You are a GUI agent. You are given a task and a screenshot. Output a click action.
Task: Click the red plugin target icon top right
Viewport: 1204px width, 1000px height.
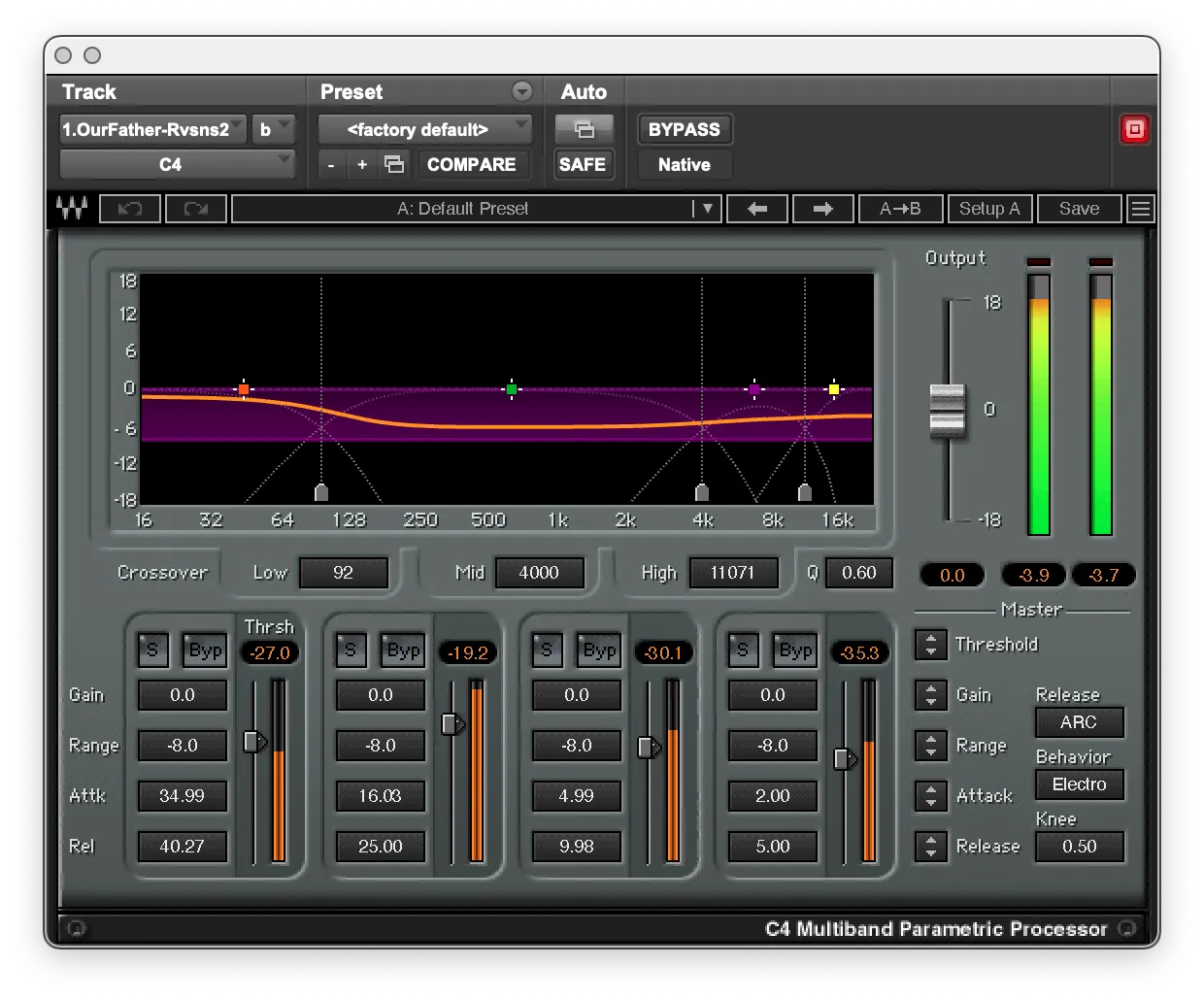[1134, 128]
